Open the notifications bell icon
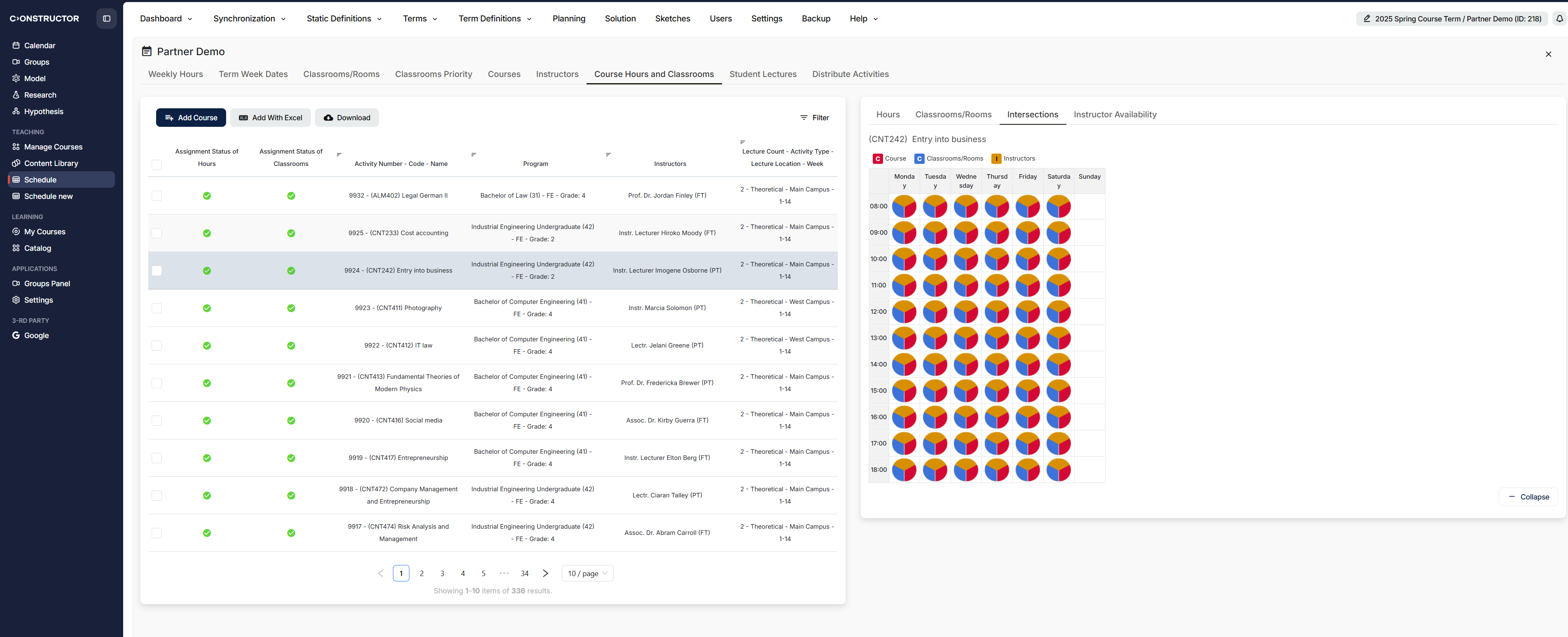This screenshot has height=637, width=1568. tap(1559, 18)
